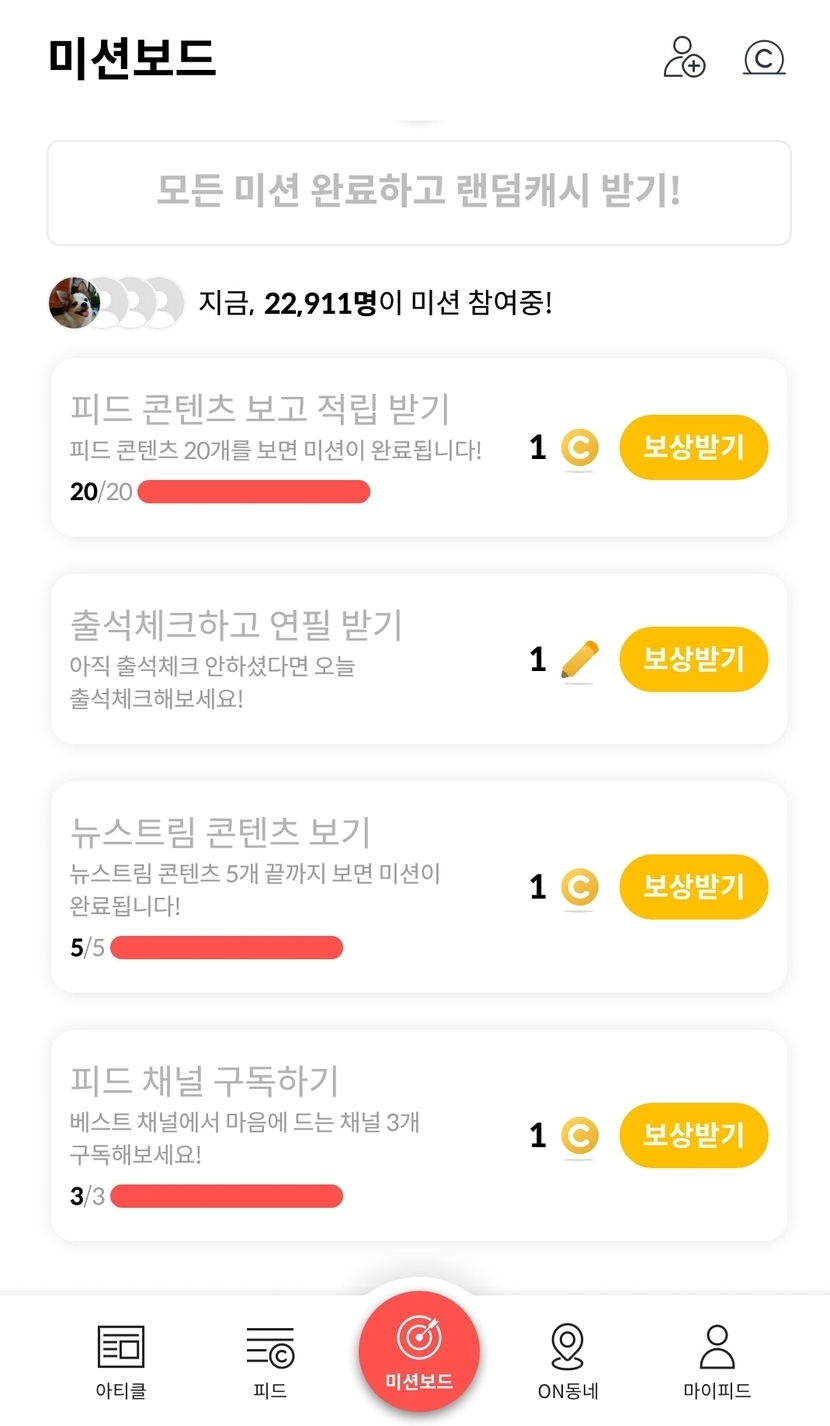Viewport: 830px width, 1426px height.
Task: Tap the red 미션보드 center button
Action: coord(419,1351)
